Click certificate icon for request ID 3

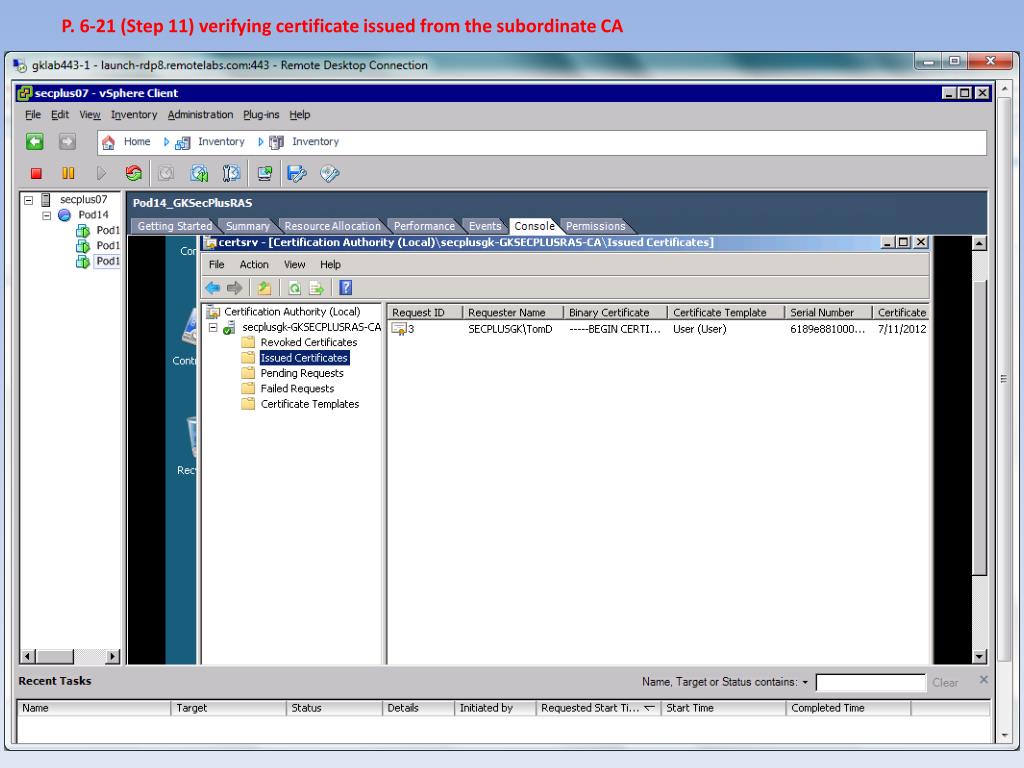(399, 329)
